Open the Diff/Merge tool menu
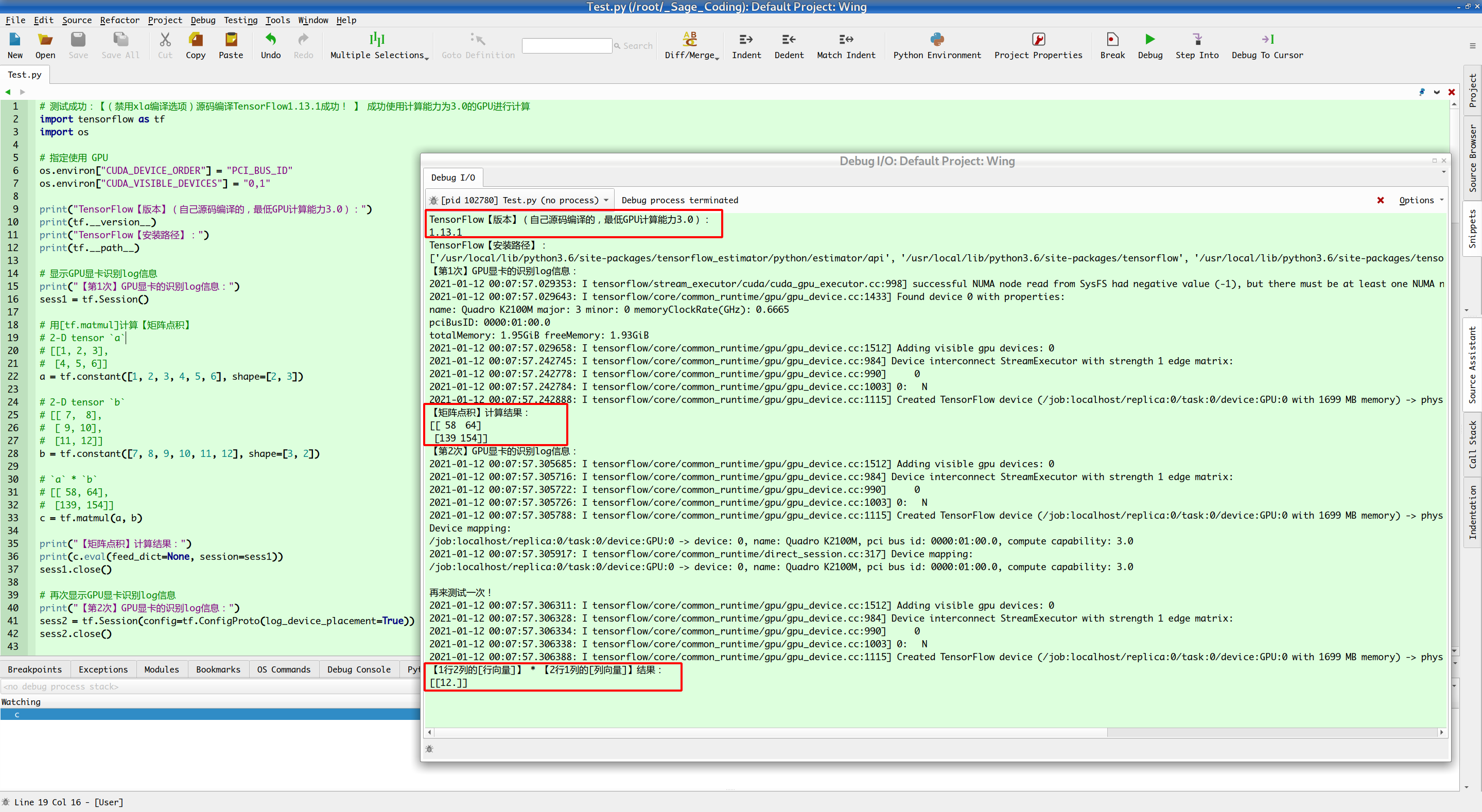The image size is (1482, 812). click(691, 45)
